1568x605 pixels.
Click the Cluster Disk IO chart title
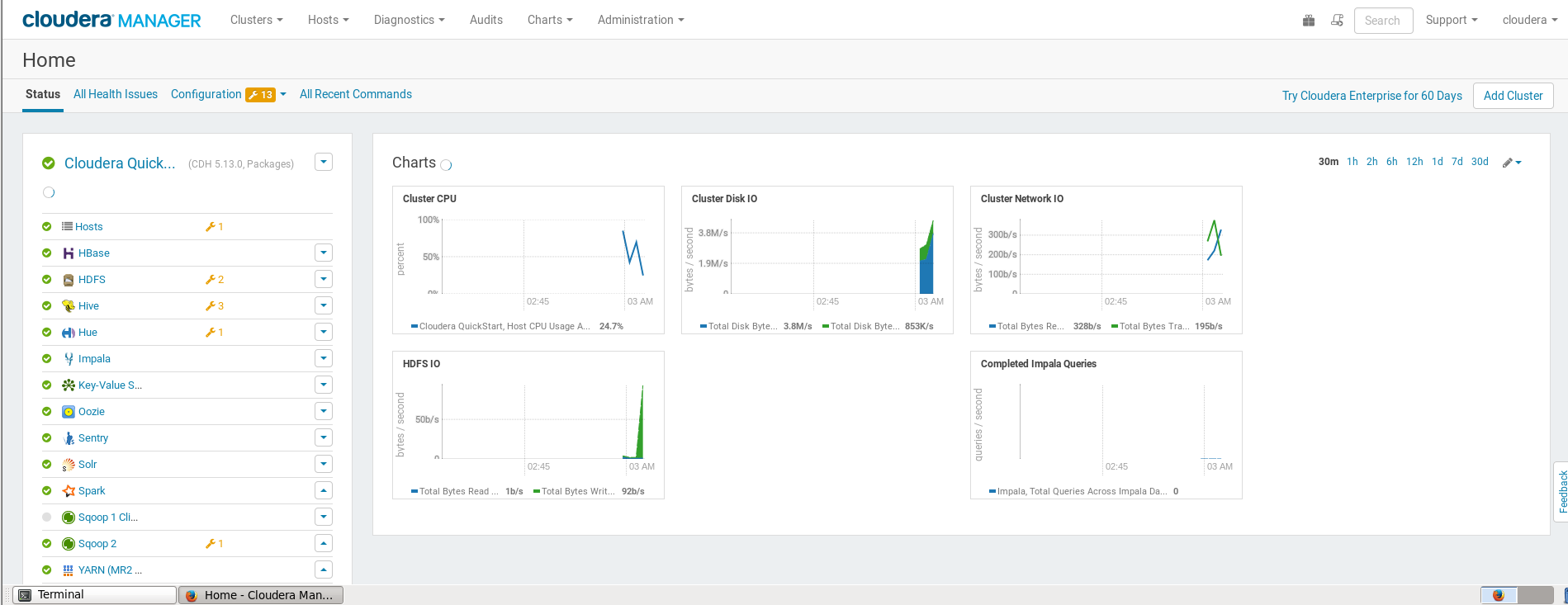[724, 199]
